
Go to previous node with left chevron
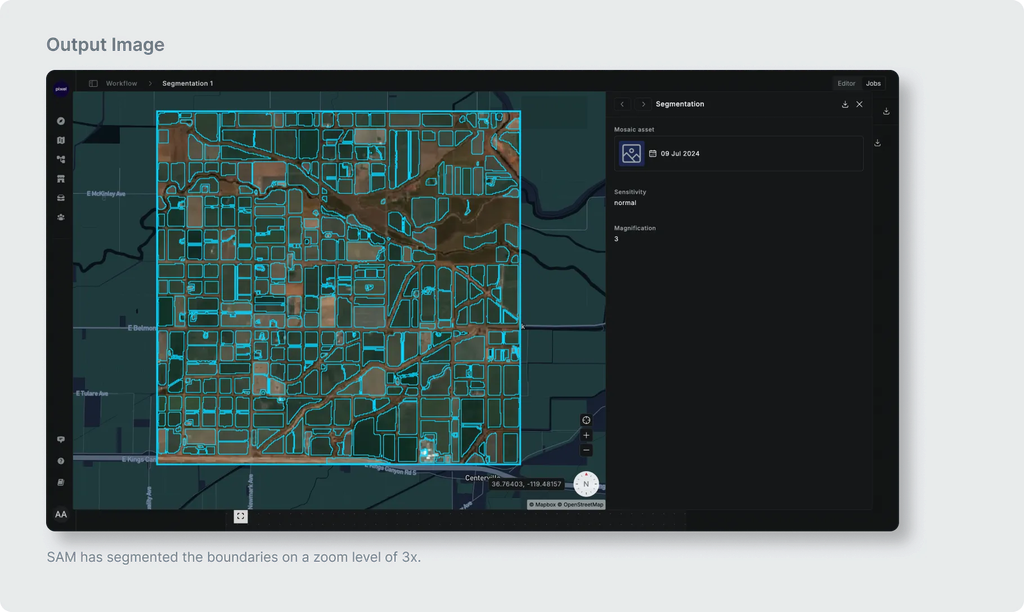[x=622, y=104]
